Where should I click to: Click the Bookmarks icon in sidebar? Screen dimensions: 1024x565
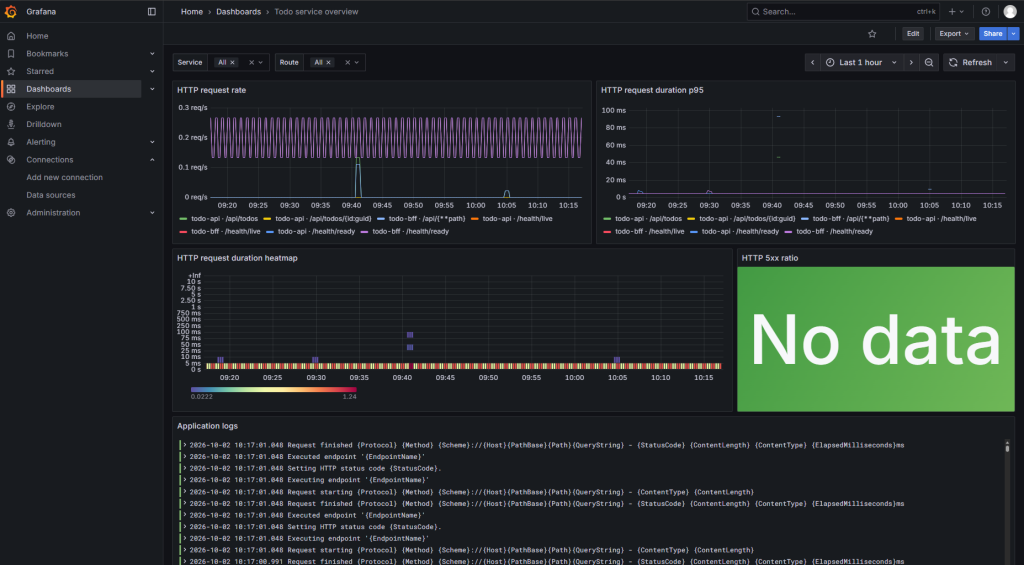tap(11, 54)
